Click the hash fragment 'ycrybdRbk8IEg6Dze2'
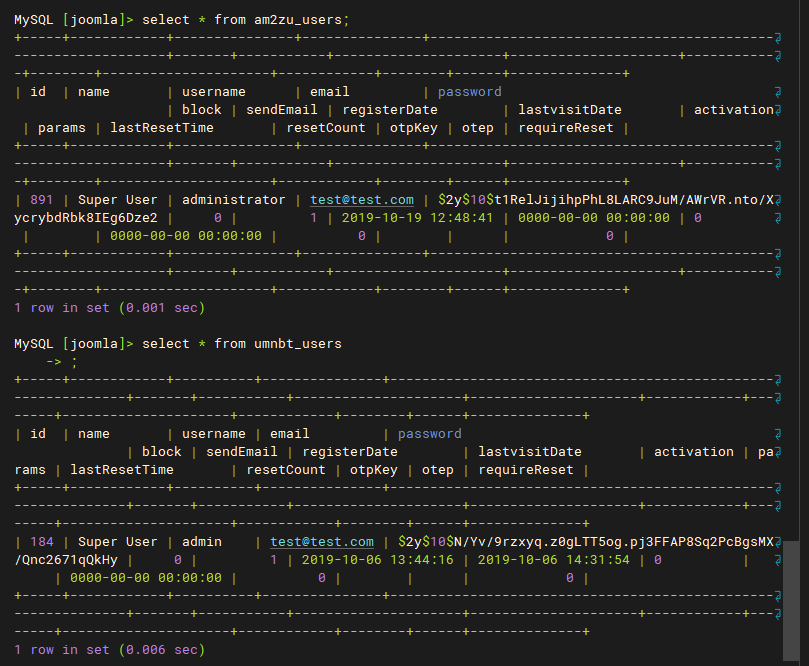 (x=86, y=218)
